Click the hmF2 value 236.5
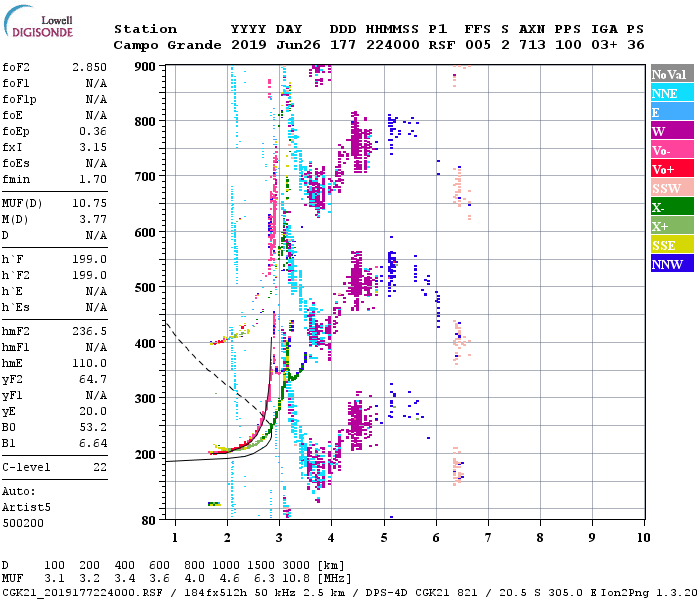The image size is (700, 600). tap(89, 331)
